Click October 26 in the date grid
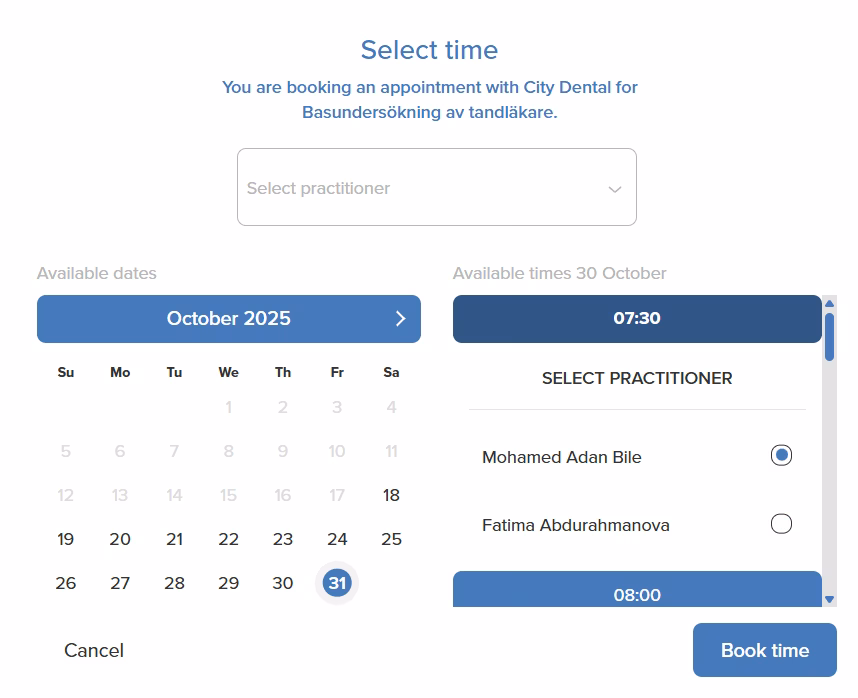 tap(65, 583)
